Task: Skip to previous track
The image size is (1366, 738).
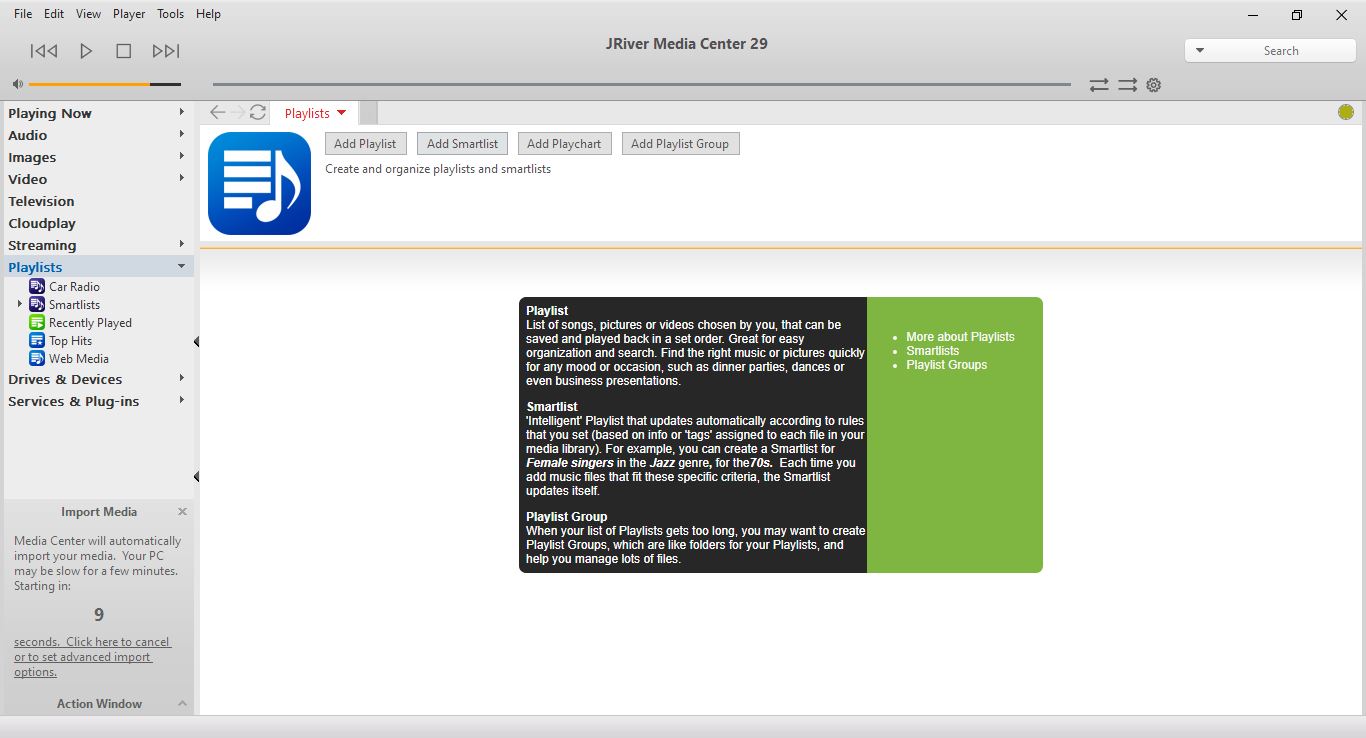Action: click(x=44, y=51)
